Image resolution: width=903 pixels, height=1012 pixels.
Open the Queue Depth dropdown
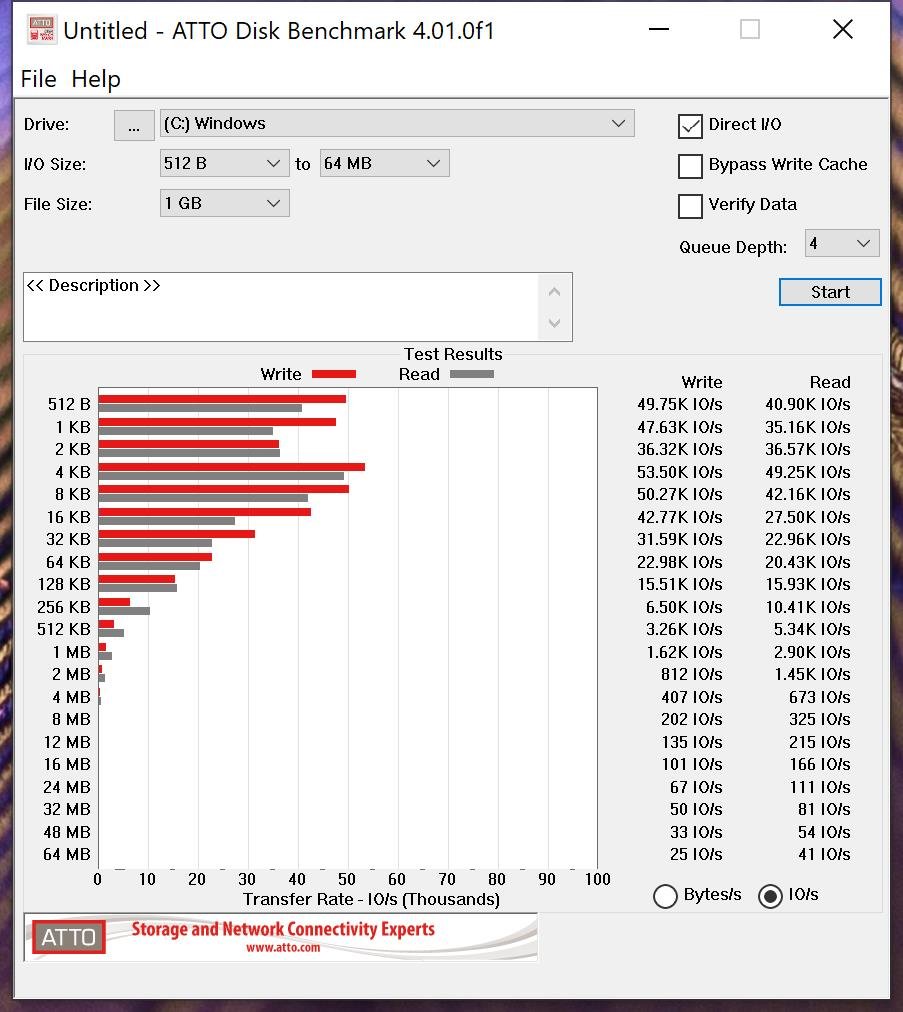[842, 243]
